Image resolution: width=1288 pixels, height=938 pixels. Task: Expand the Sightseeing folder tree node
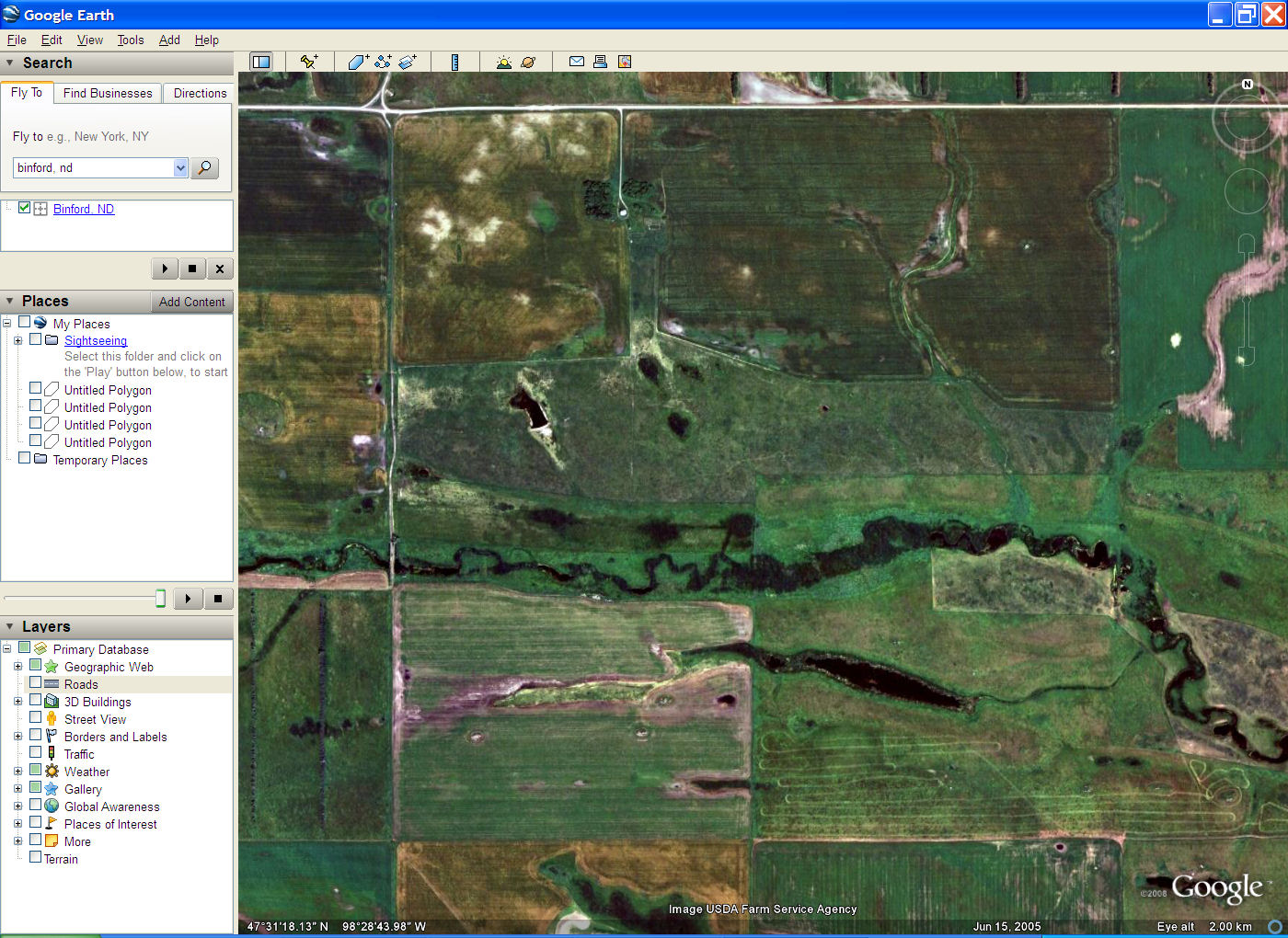17,340
